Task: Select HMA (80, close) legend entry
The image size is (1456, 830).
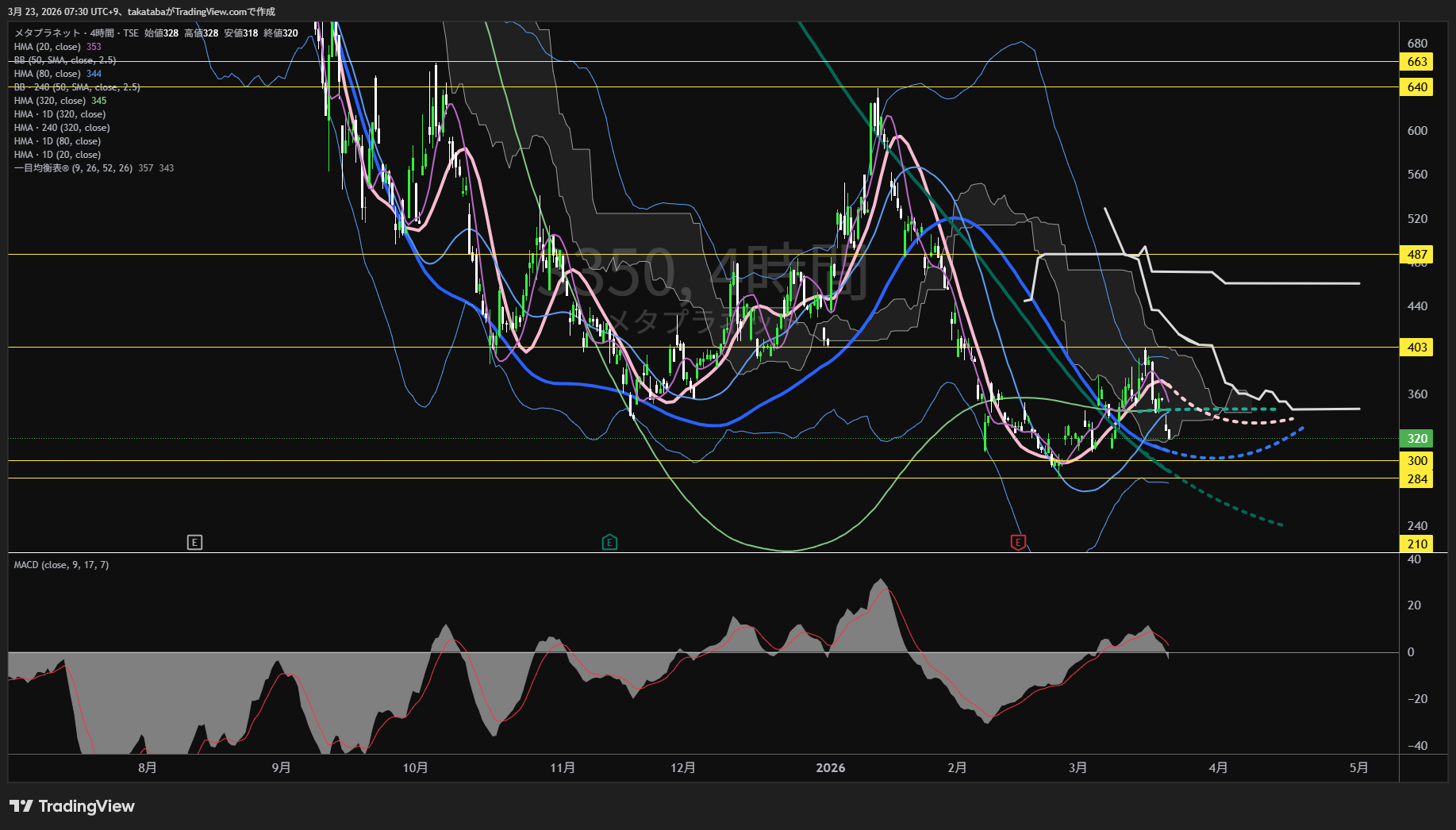Action: pyautogui.click(x=48, y=74)
